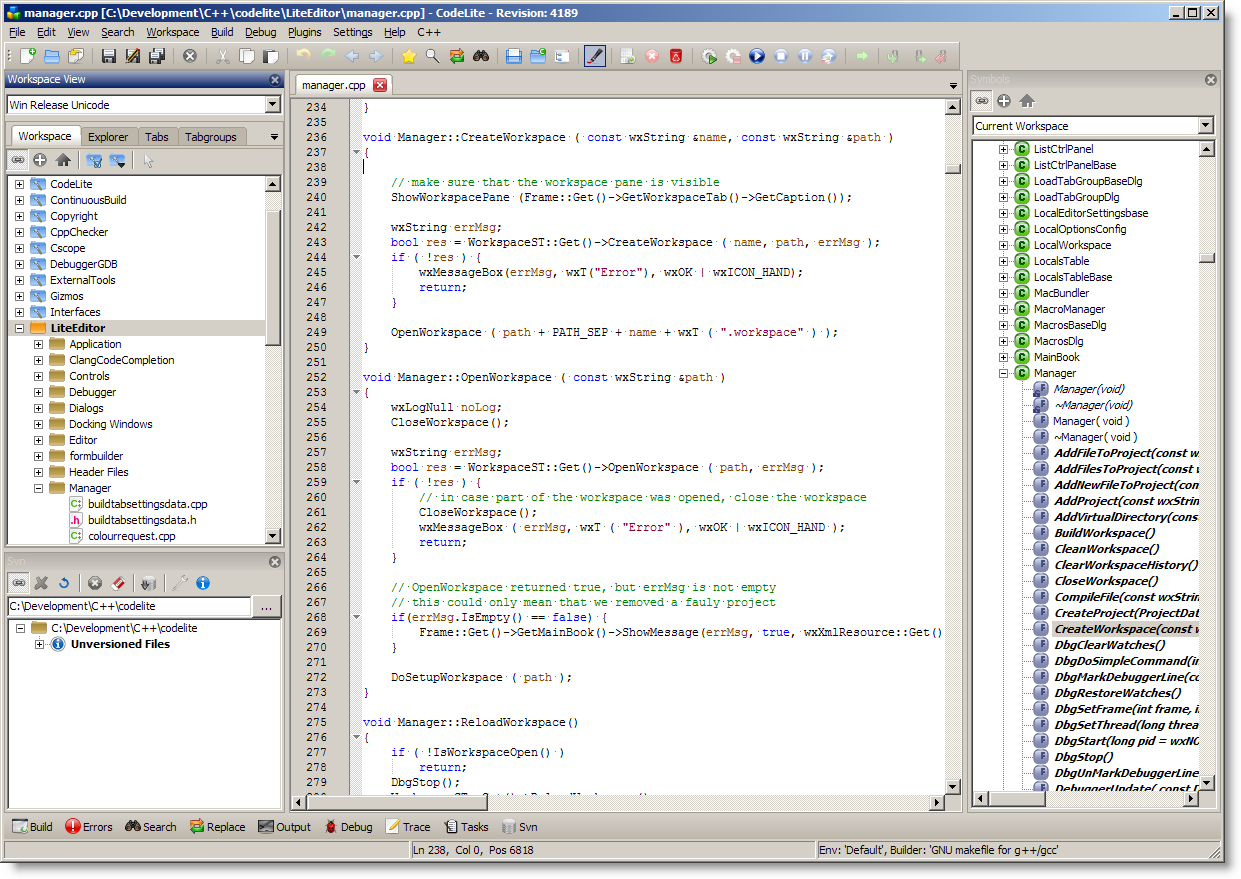Click the SVN refresh arrow icon
This screenshot has width=1241, height=879.
point(64,583)
